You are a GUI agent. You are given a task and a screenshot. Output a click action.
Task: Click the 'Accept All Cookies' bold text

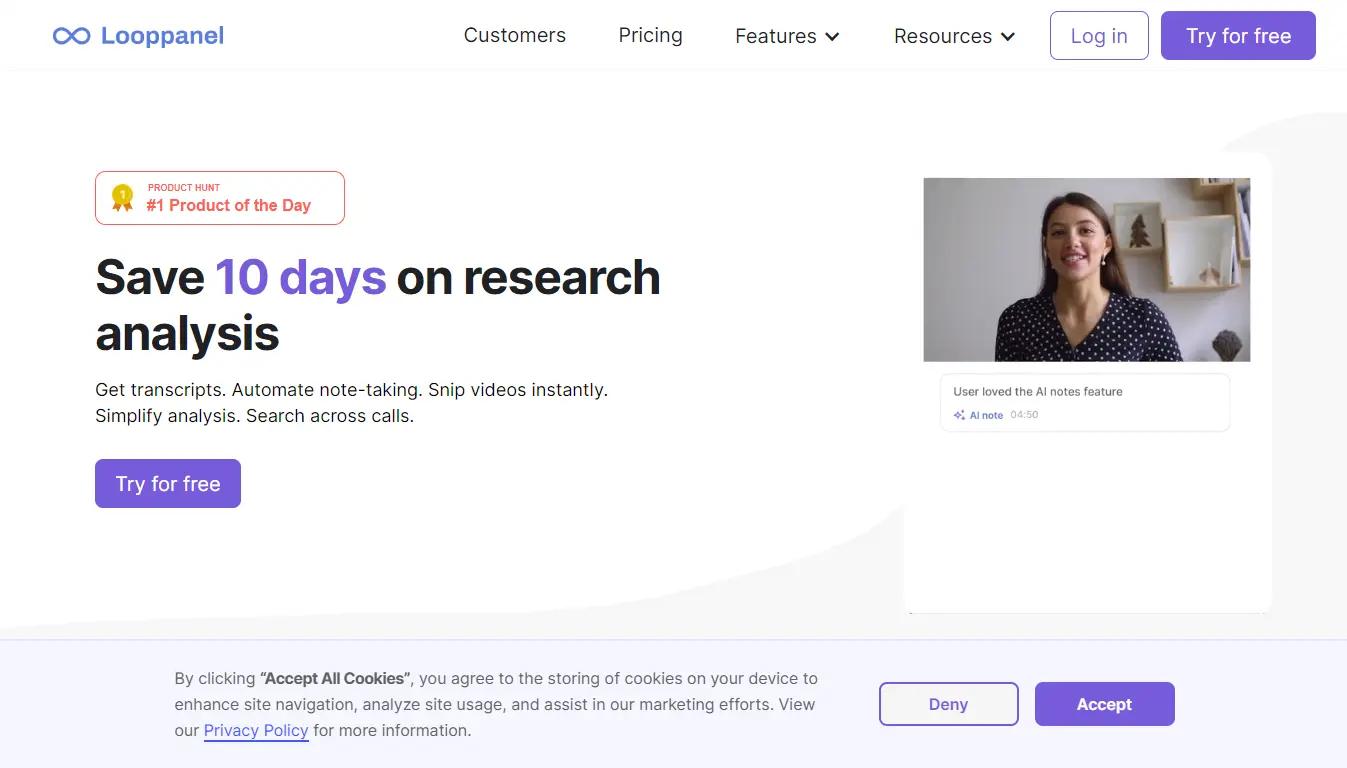click(335, 678)
